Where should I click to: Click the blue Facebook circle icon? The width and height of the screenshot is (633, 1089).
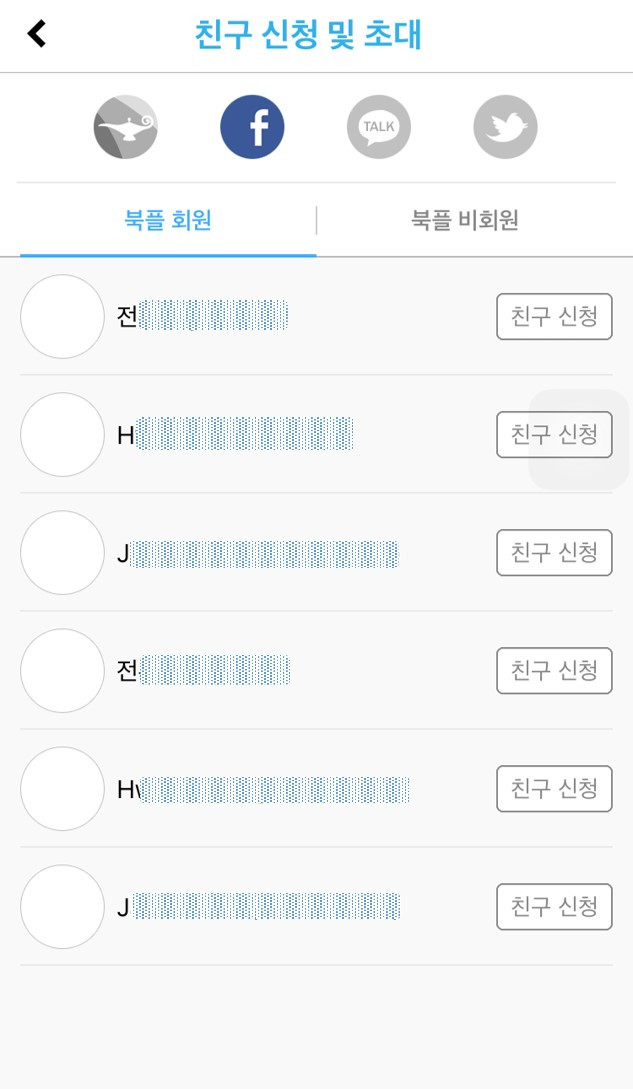252,126
